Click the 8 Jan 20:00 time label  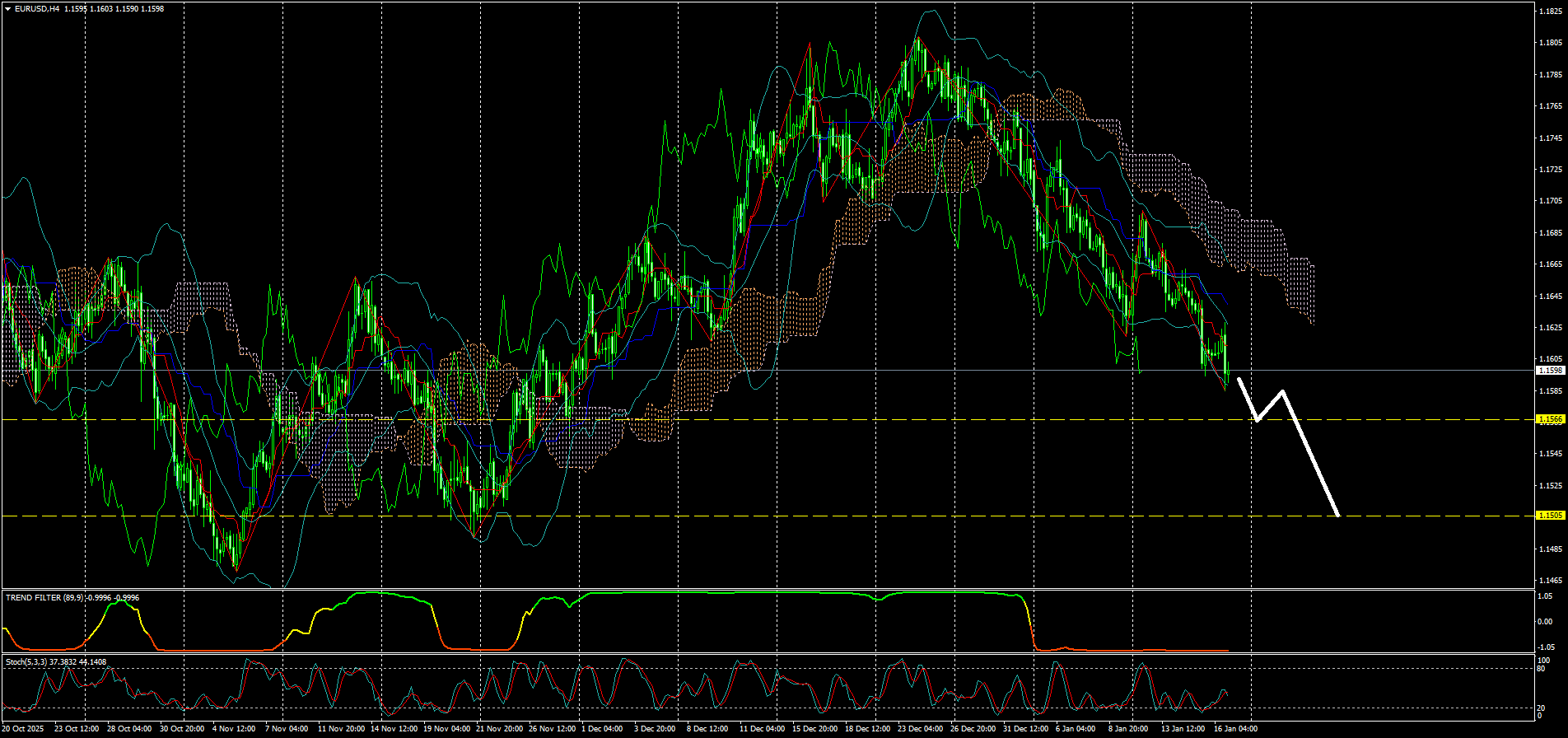[x=1128, y=729]
